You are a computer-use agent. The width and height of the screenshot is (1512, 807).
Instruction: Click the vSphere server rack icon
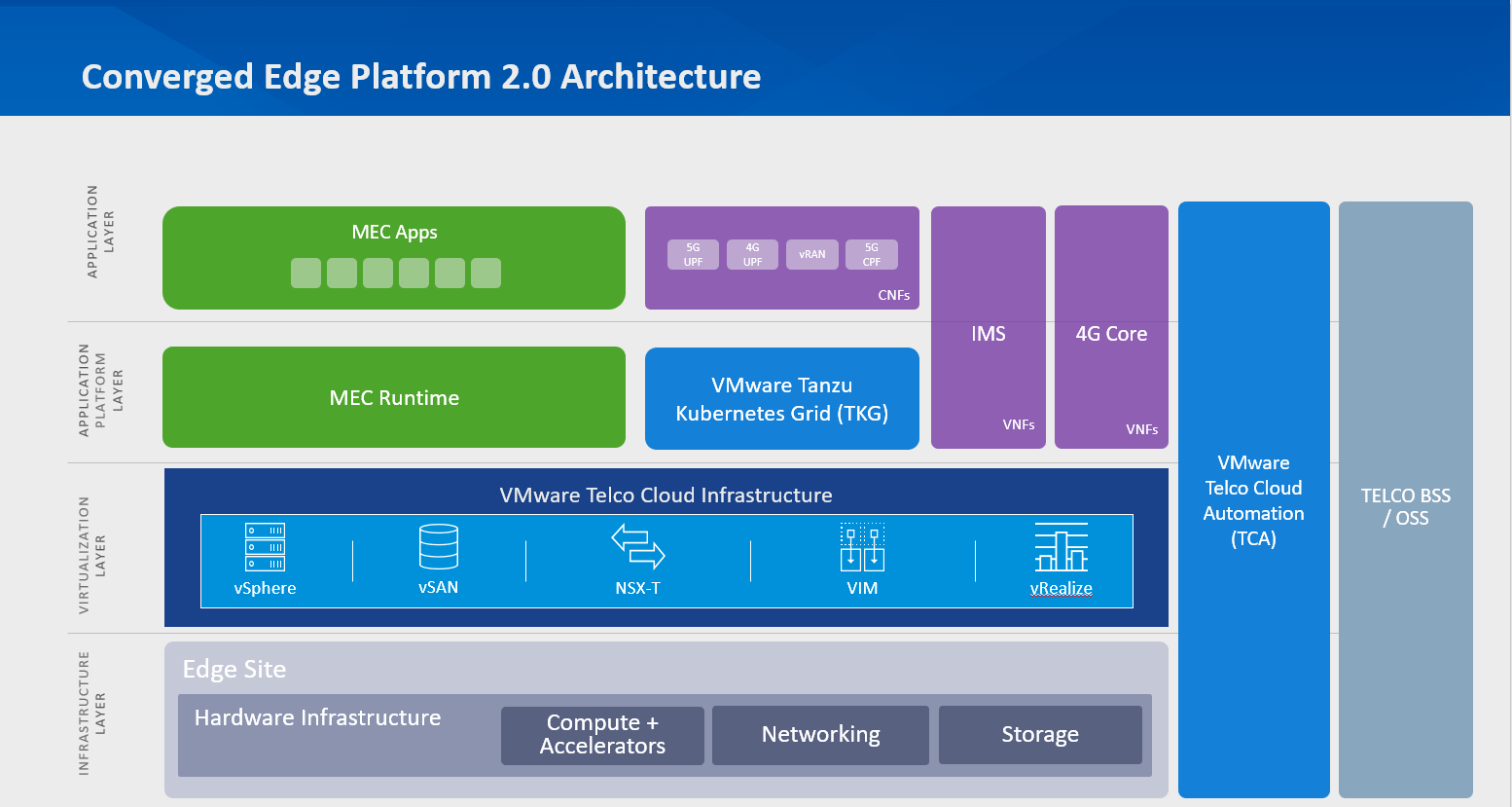tap(265, 547)
